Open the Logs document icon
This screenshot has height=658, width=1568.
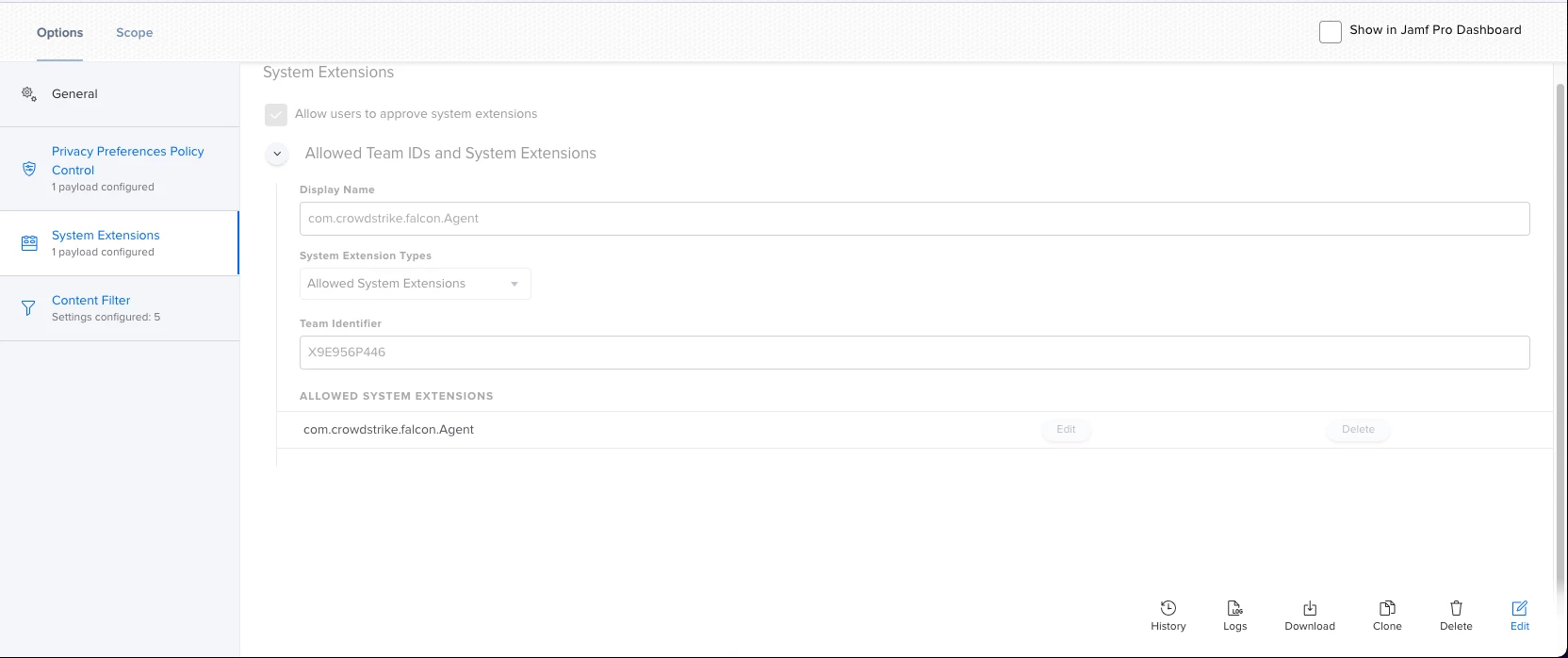[1235, 608]
